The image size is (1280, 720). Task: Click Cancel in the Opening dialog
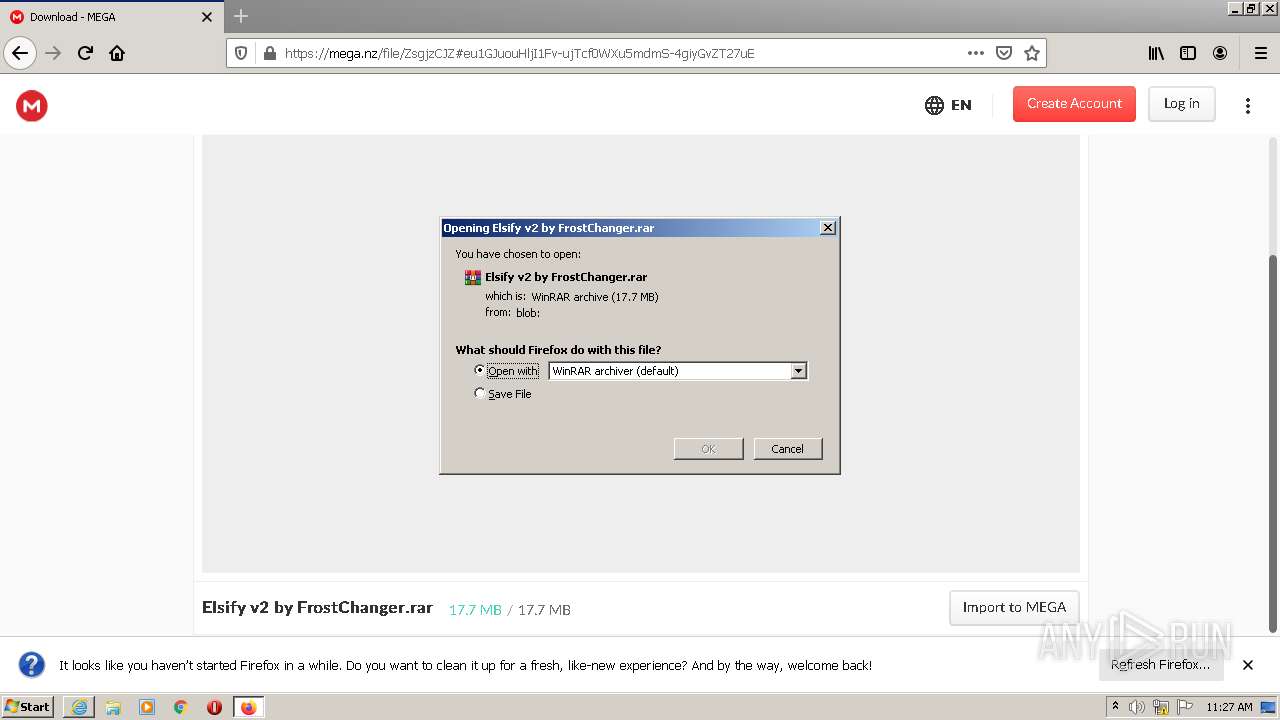(x=788, y=449)
